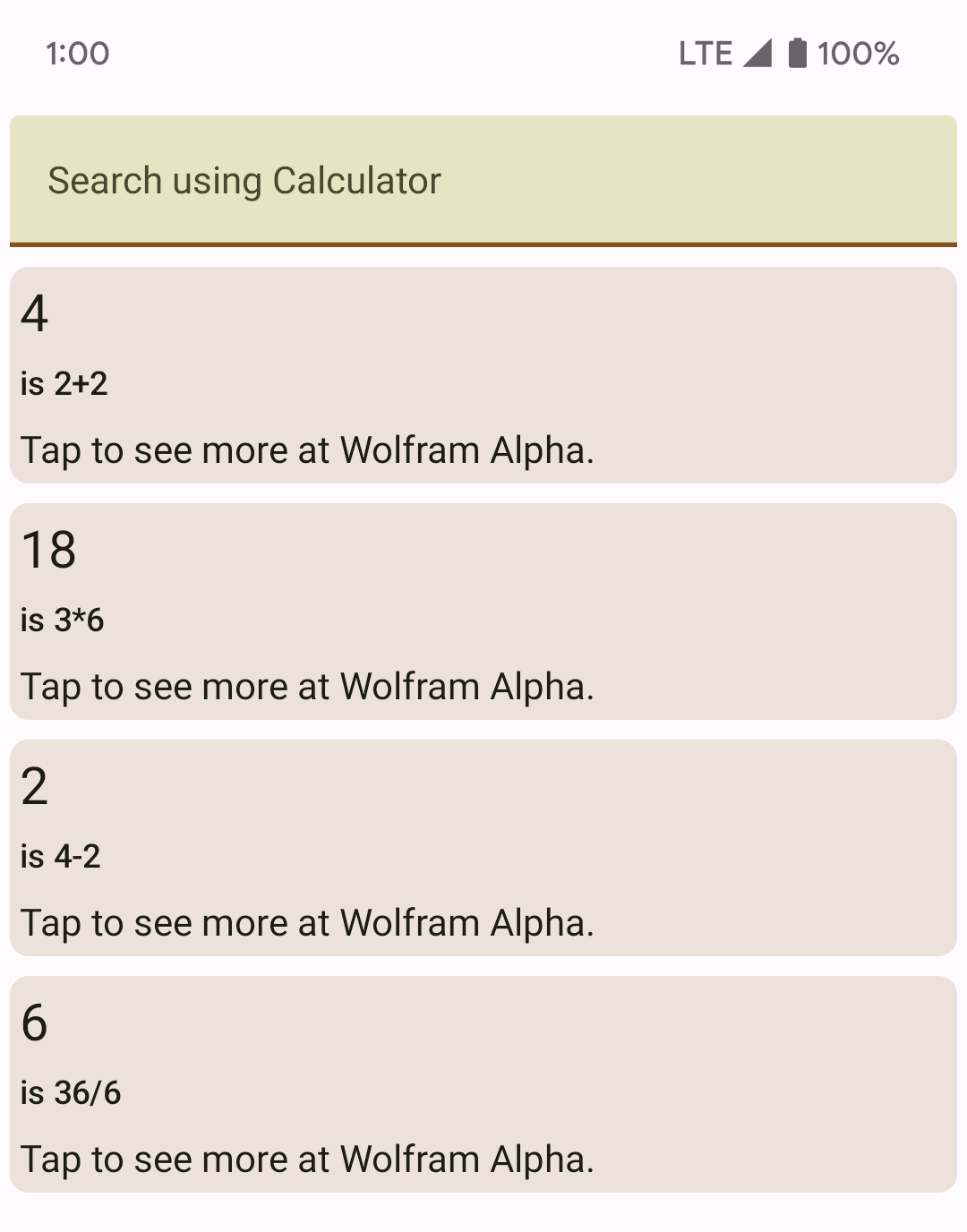Follow Wolfram Alpha link under 36/6 result
The height and width of the screenshot is (1232, 967).
(x=307, y=1159)
